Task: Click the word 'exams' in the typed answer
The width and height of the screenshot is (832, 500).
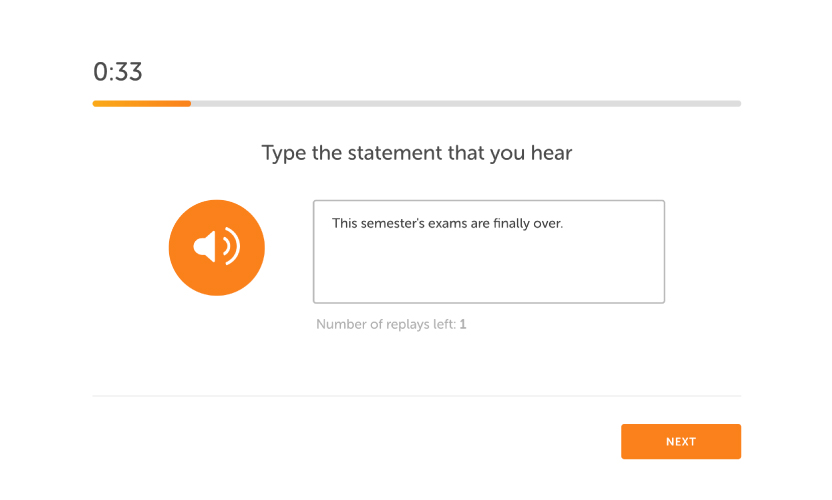Action: (447, 223)
